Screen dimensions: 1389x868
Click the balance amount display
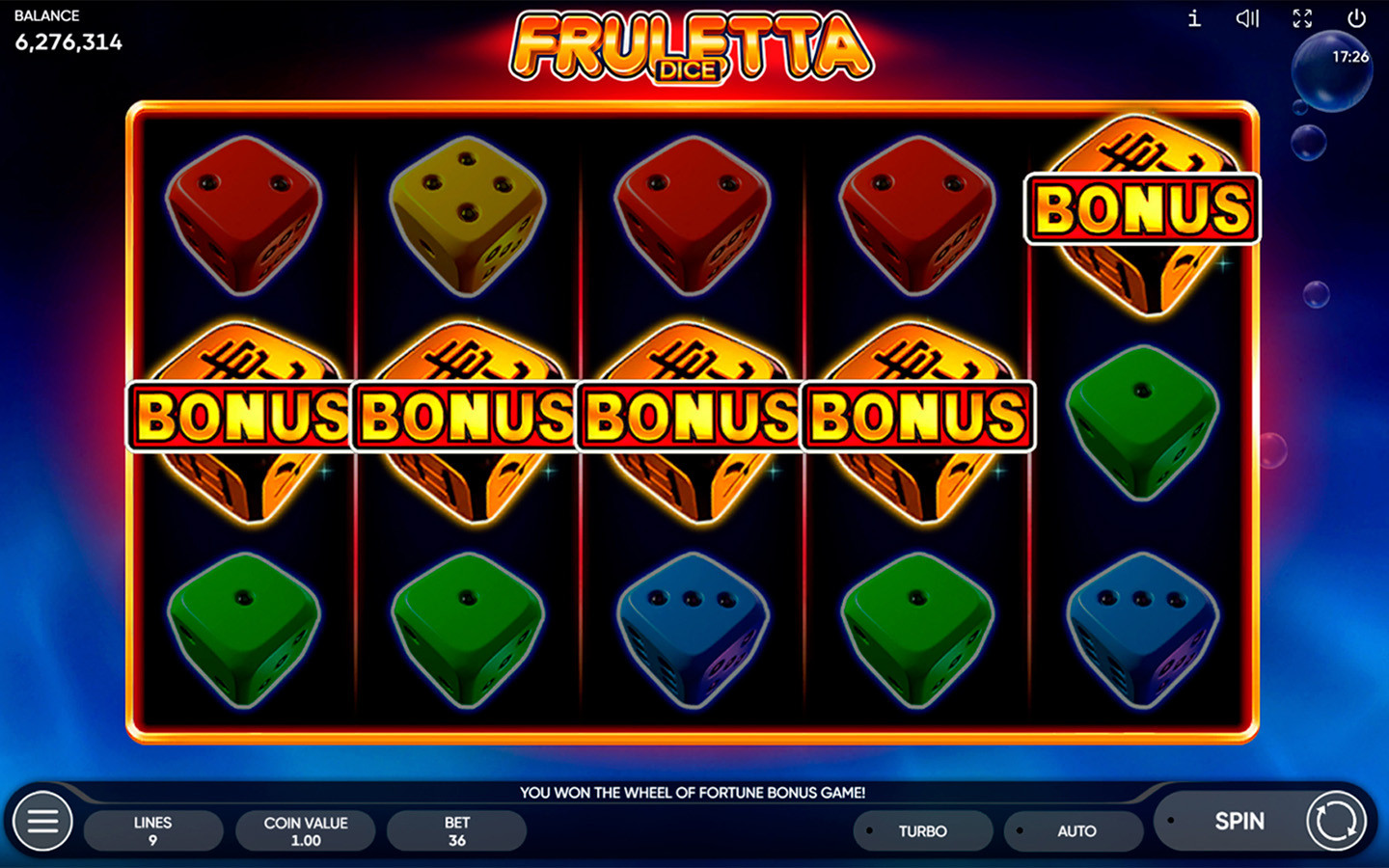pos(68,41)
